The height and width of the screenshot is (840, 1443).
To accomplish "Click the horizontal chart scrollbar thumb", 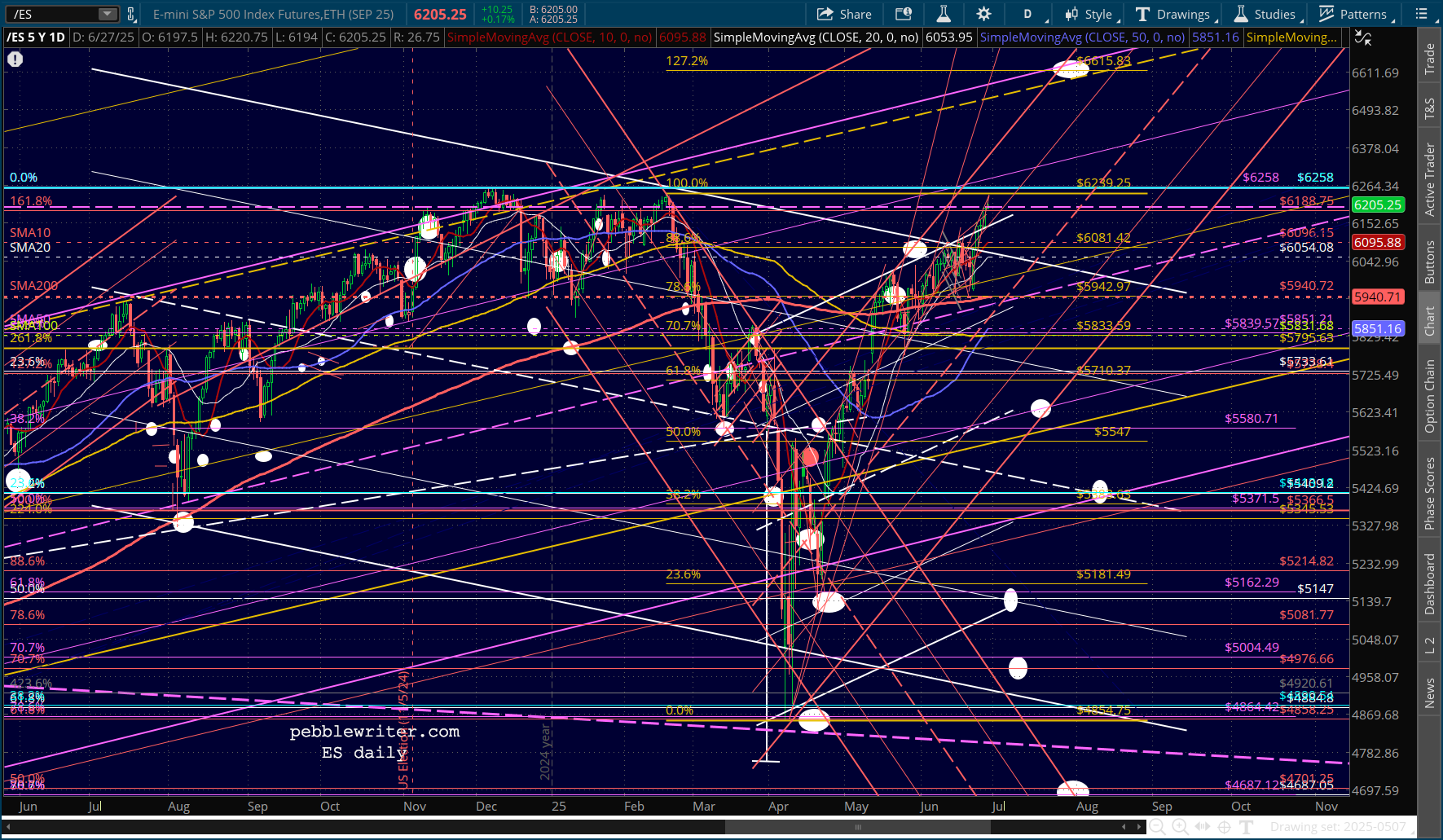I will (x=858, y=827).
